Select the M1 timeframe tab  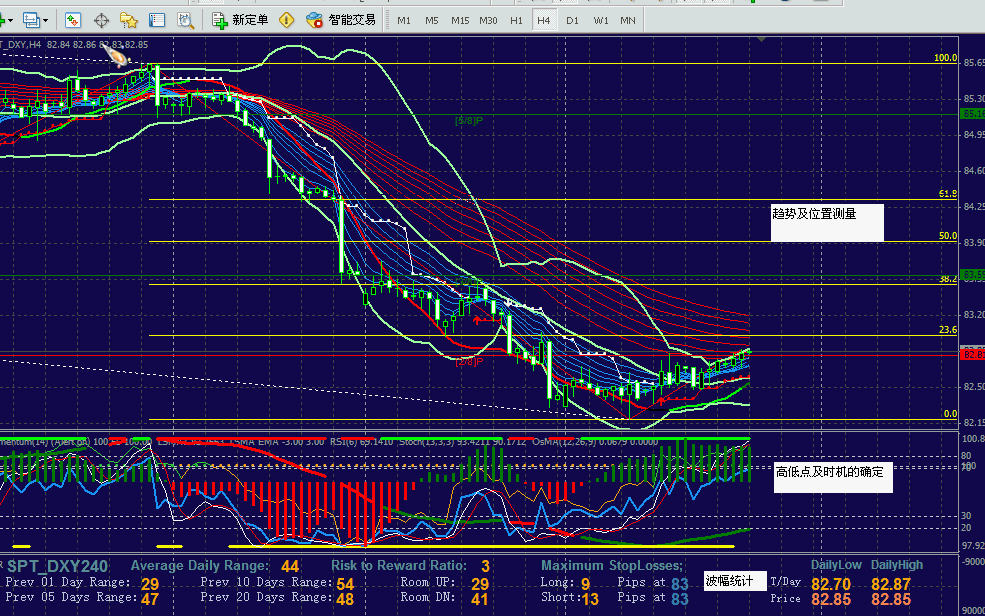(403, 20)
